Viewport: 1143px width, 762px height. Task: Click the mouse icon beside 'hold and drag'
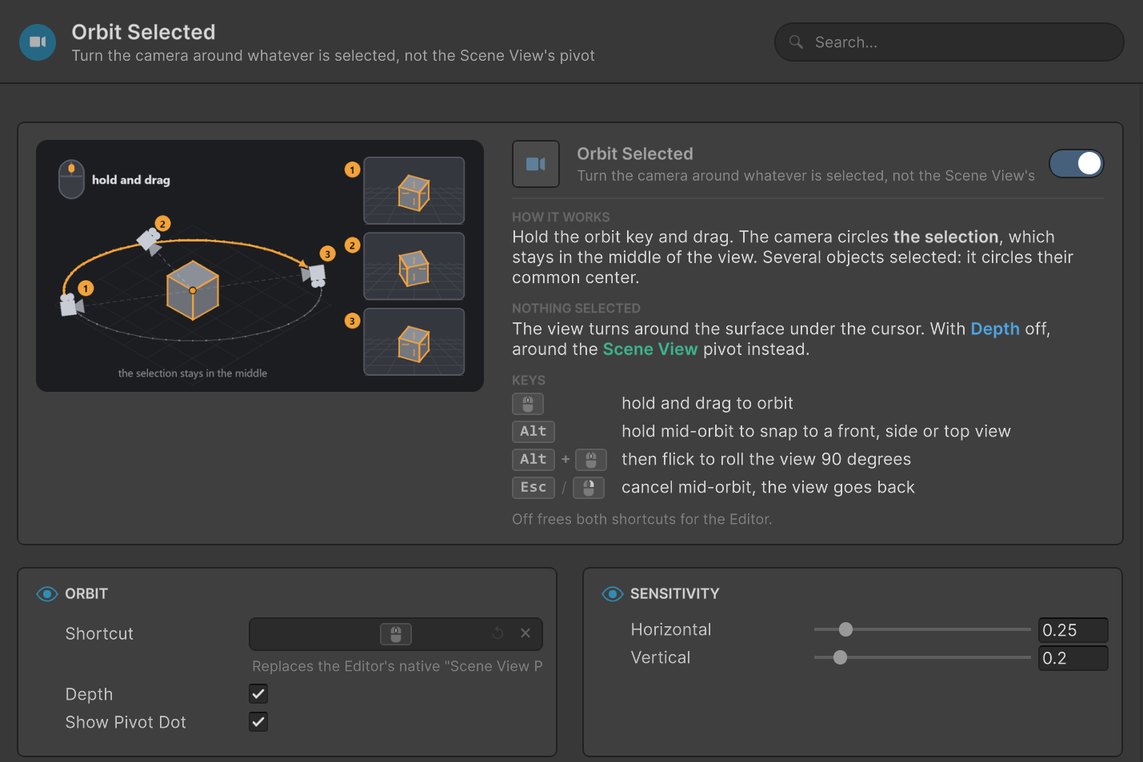point(71,179)
